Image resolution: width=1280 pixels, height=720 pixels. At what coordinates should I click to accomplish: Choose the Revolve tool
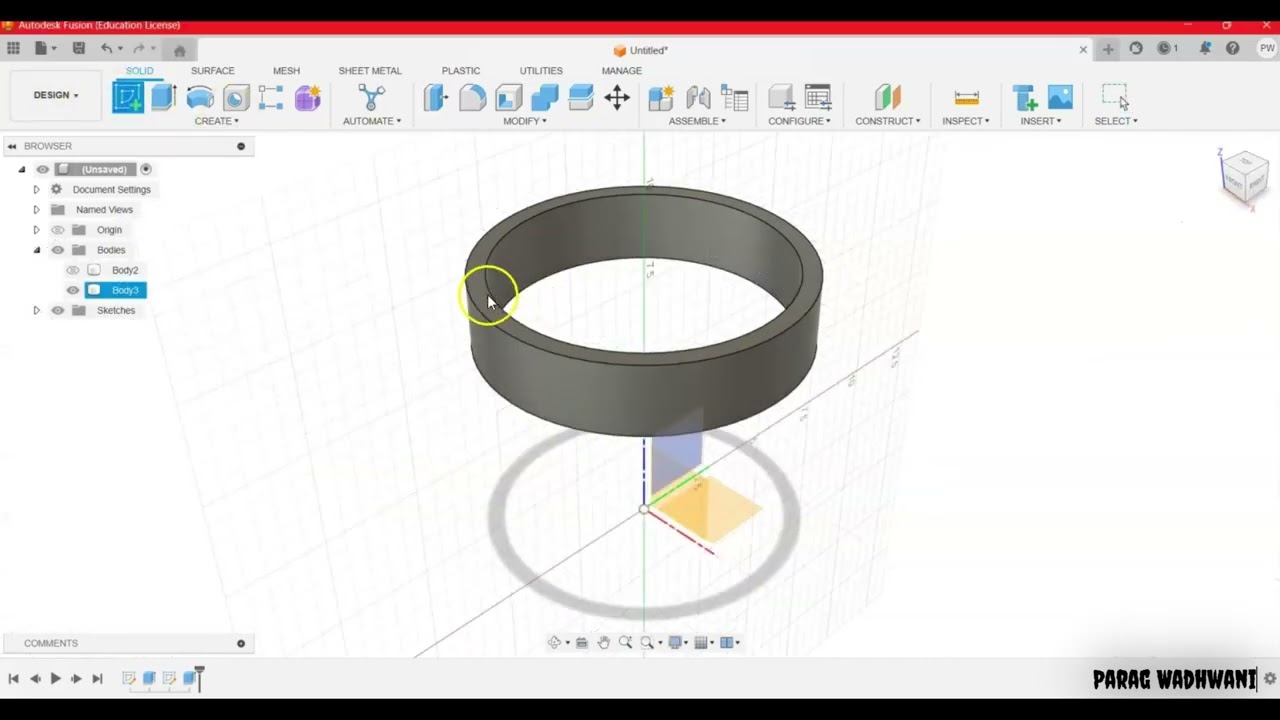200,97
